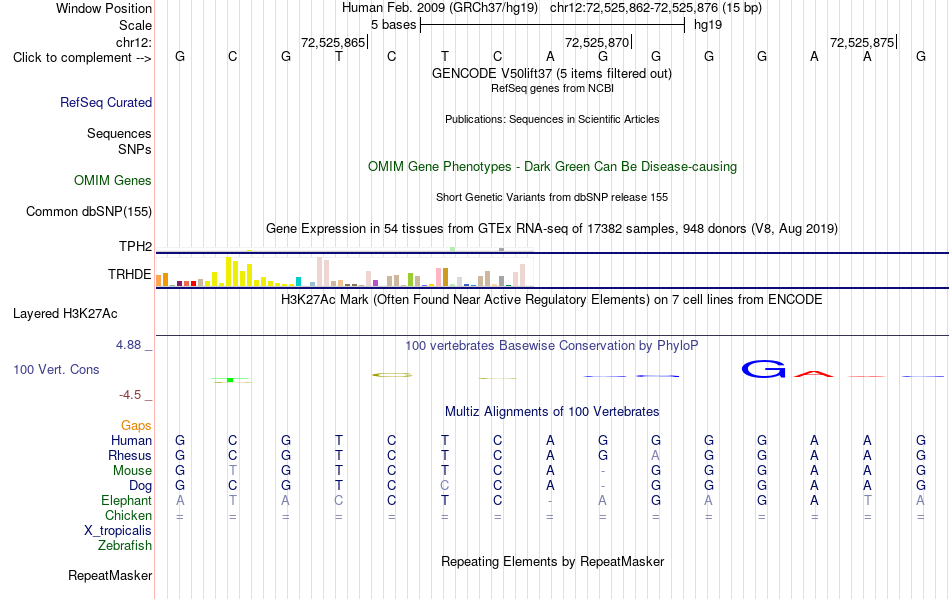Click the GTEx Gene Expression track title
Image resolution: width=950 pixels, height=599 pixels.
[552, 228]
